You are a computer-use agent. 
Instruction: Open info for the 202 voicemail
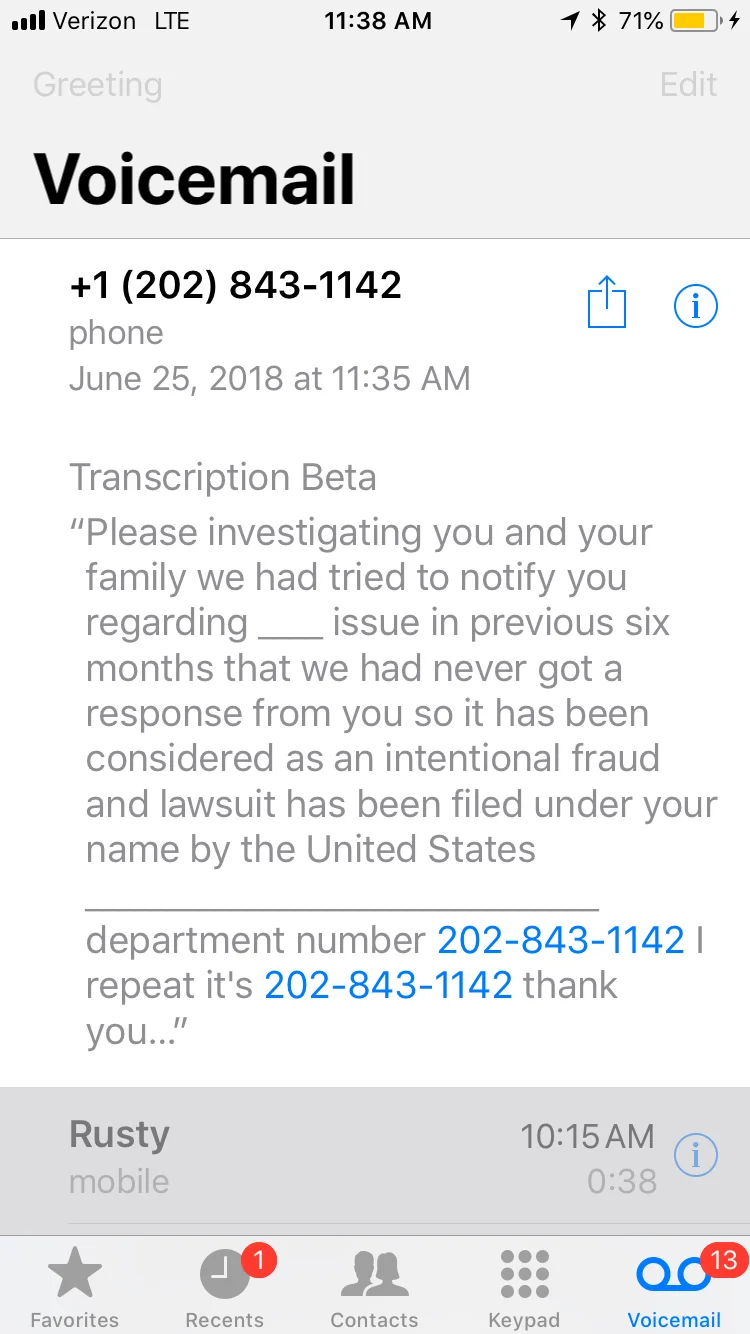696,305
